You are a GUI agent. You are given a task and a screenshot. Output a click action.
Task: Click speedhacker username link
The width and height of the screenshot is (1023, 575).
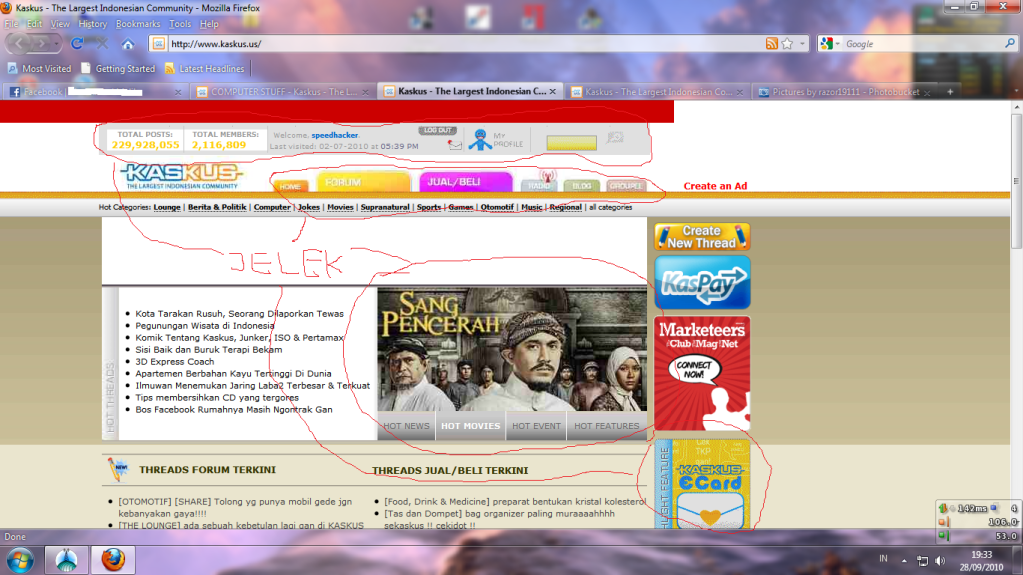click(x=335, y=135)
